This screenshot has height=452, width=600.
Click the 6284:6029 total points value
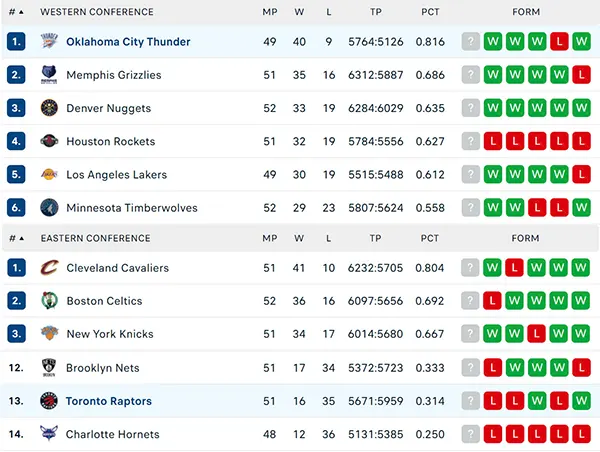376,108
